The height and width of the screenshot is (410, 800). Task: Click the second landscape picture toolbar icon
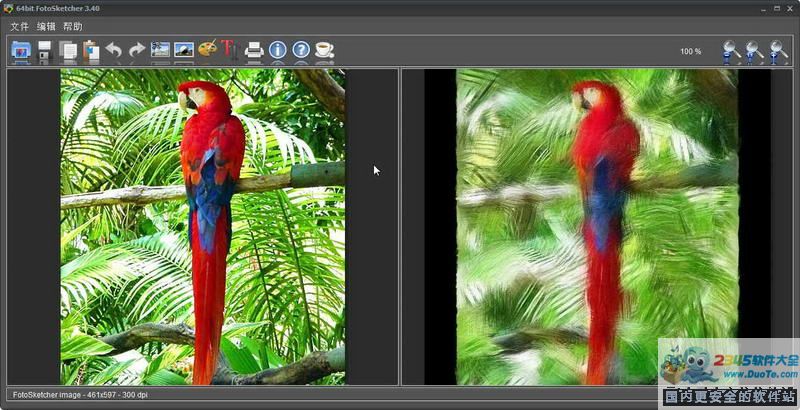point(184,50)
